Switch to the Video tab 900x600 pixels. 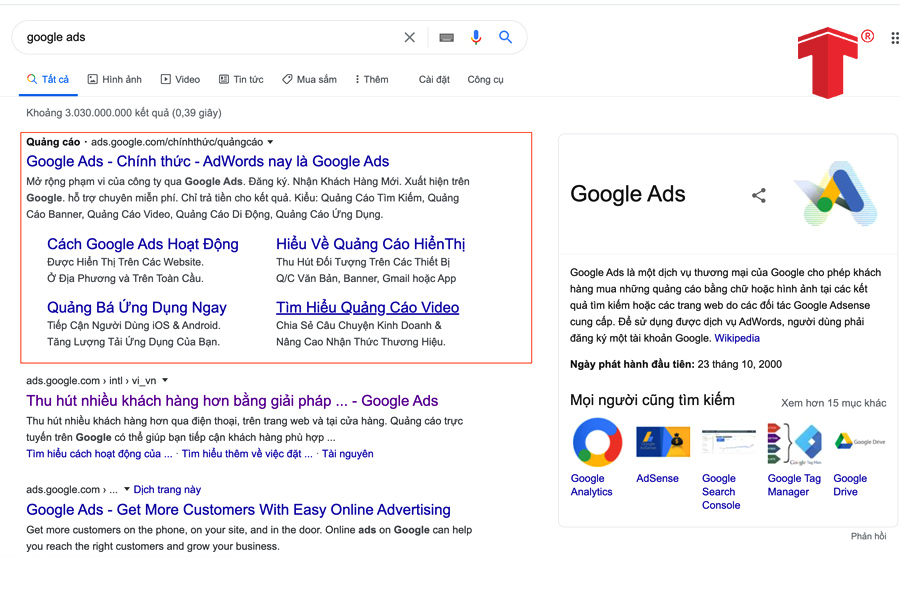point(180,79)
